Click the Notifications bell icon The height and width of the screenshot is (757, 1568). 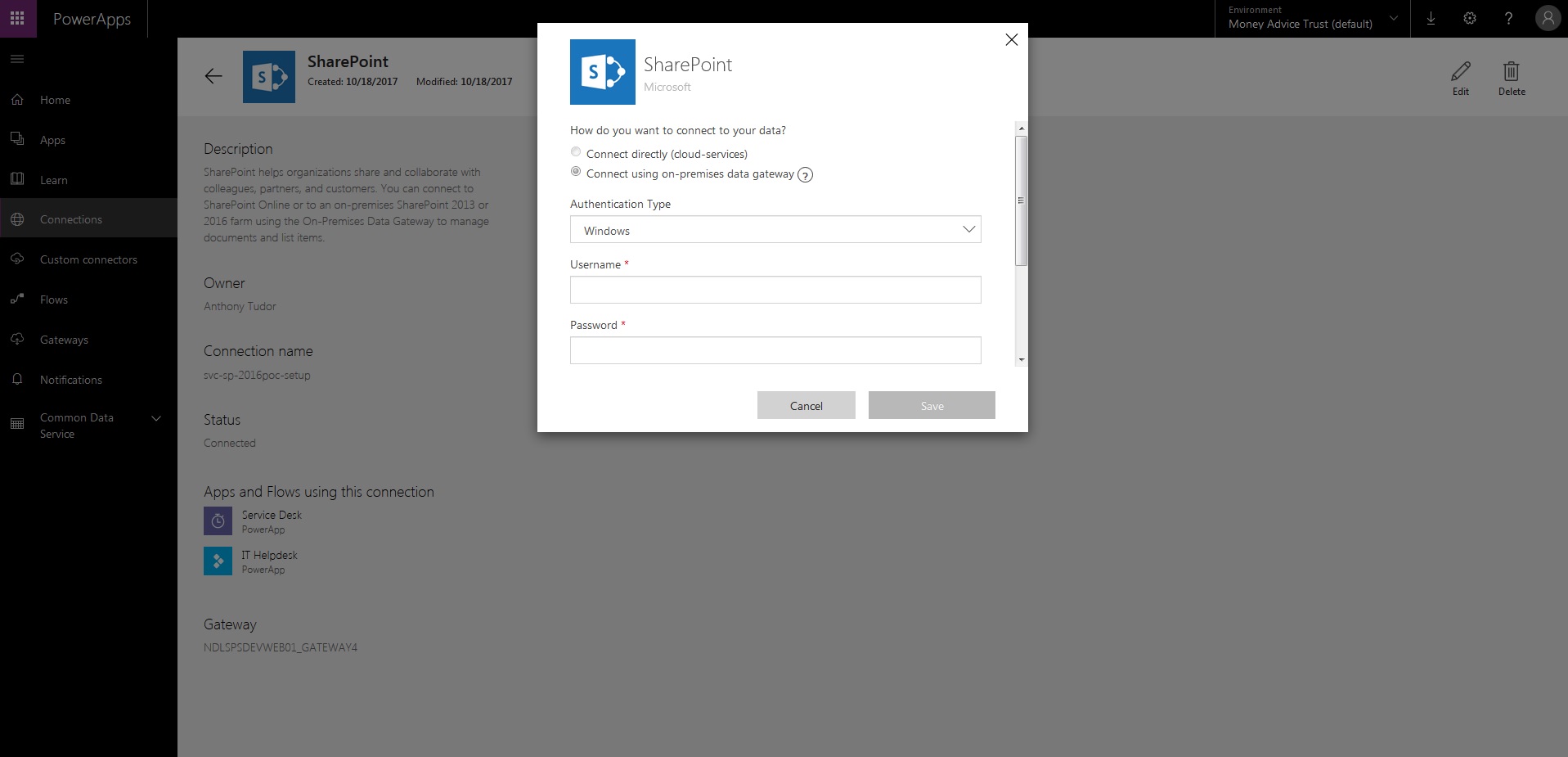(17, 379)
